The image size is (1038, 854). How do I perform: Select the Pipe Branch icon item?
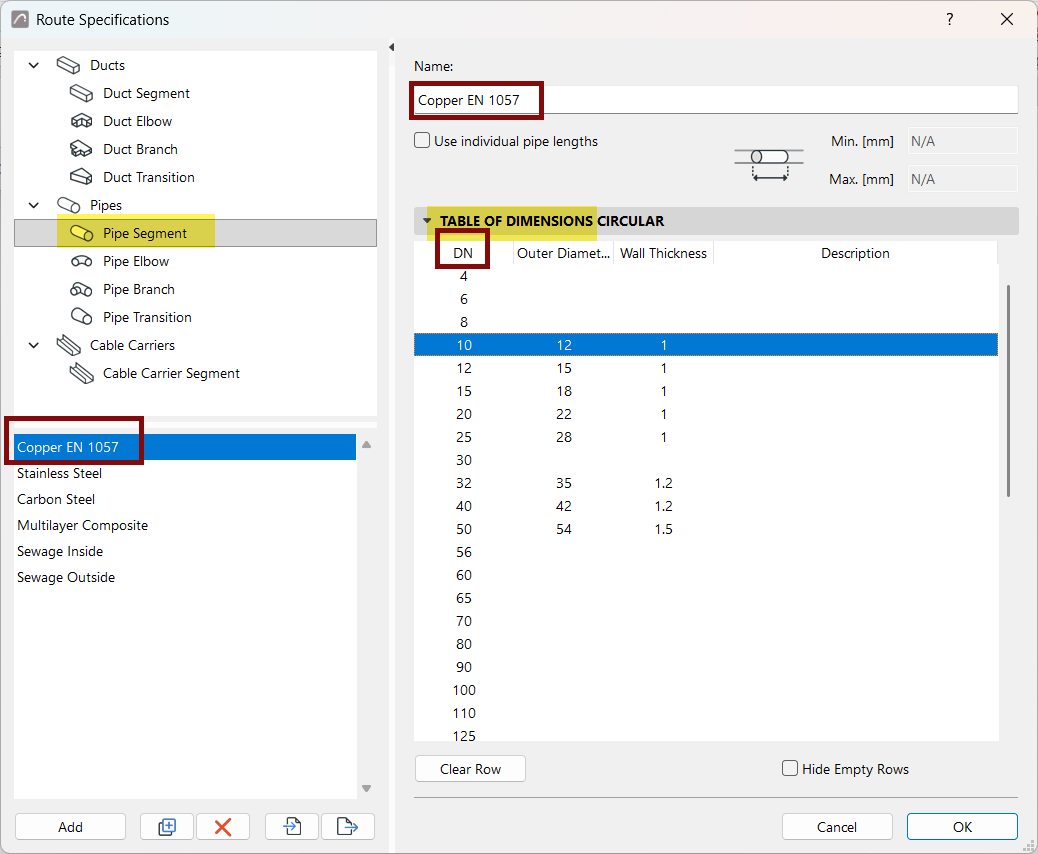point(81,289)
